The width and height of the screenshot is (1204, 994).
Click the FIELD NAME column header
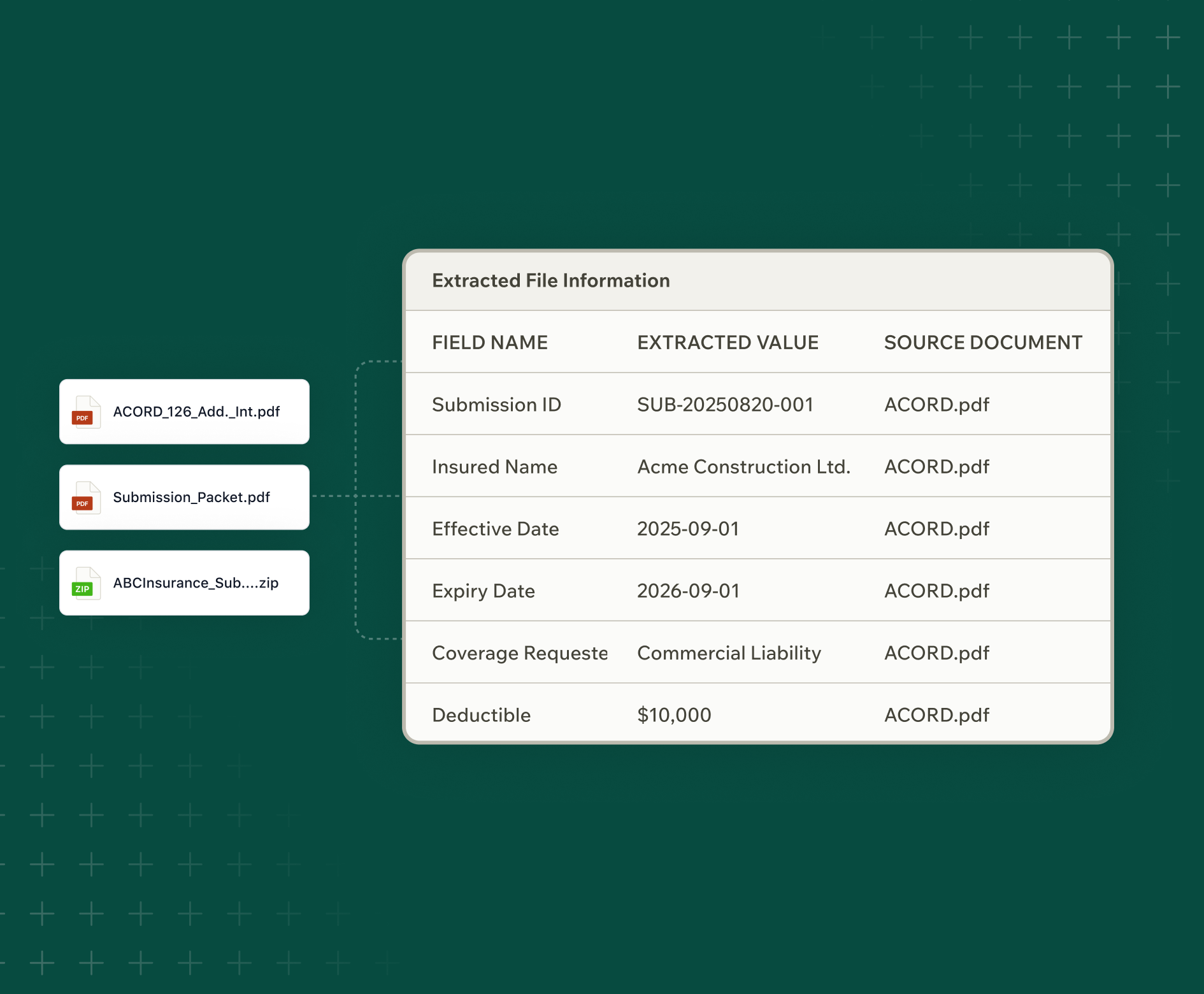tap(489, 343)
